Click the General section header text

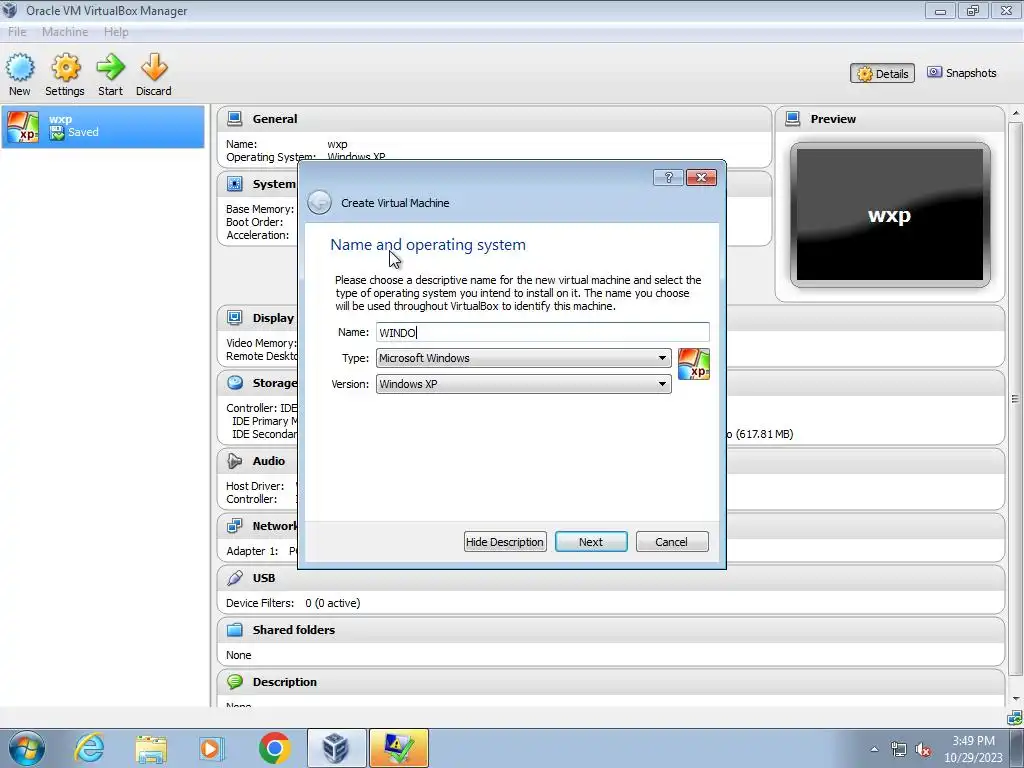pos(274,119)
